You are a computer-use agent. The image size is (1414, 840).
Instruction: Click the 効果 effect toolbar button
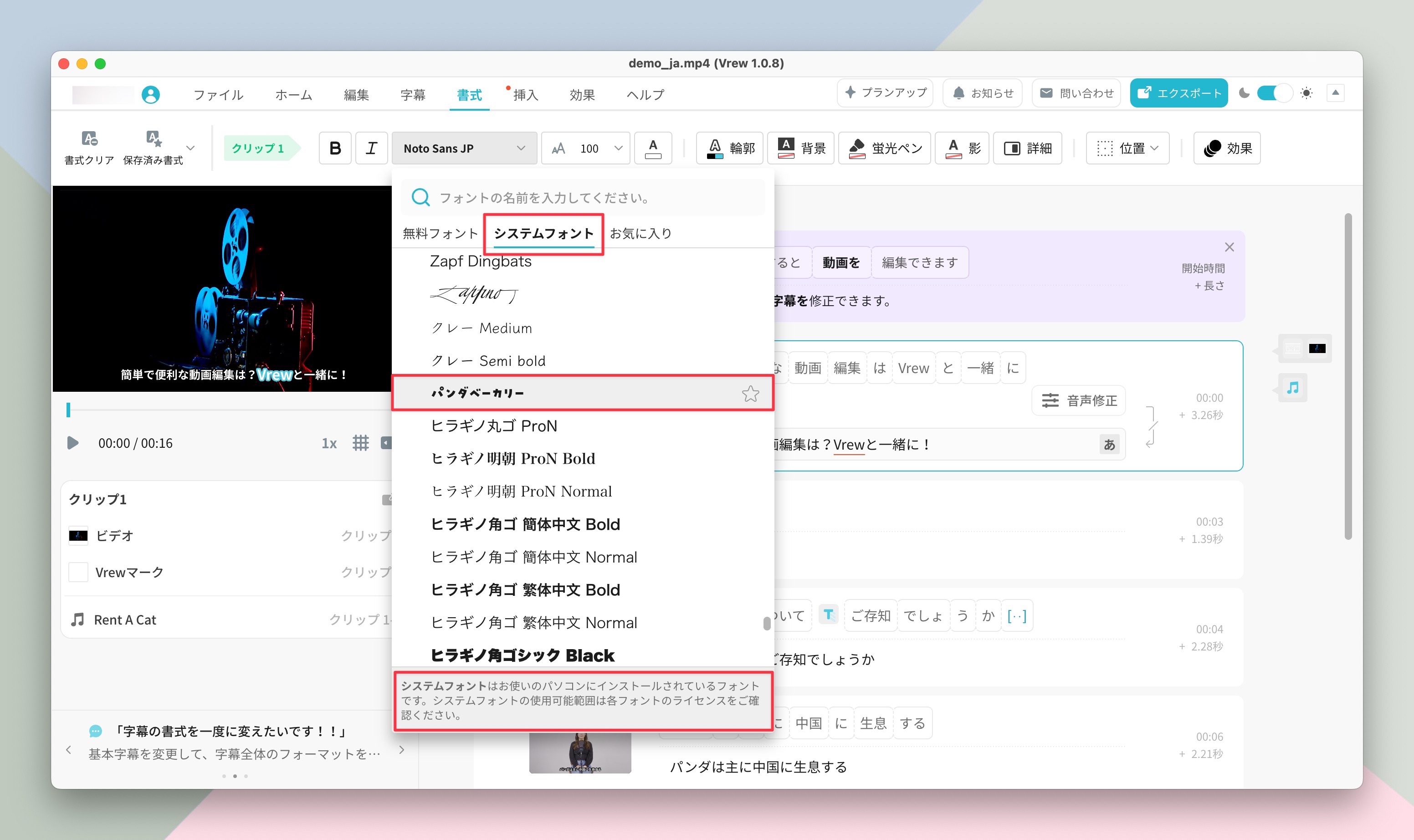coord(1227,149)
